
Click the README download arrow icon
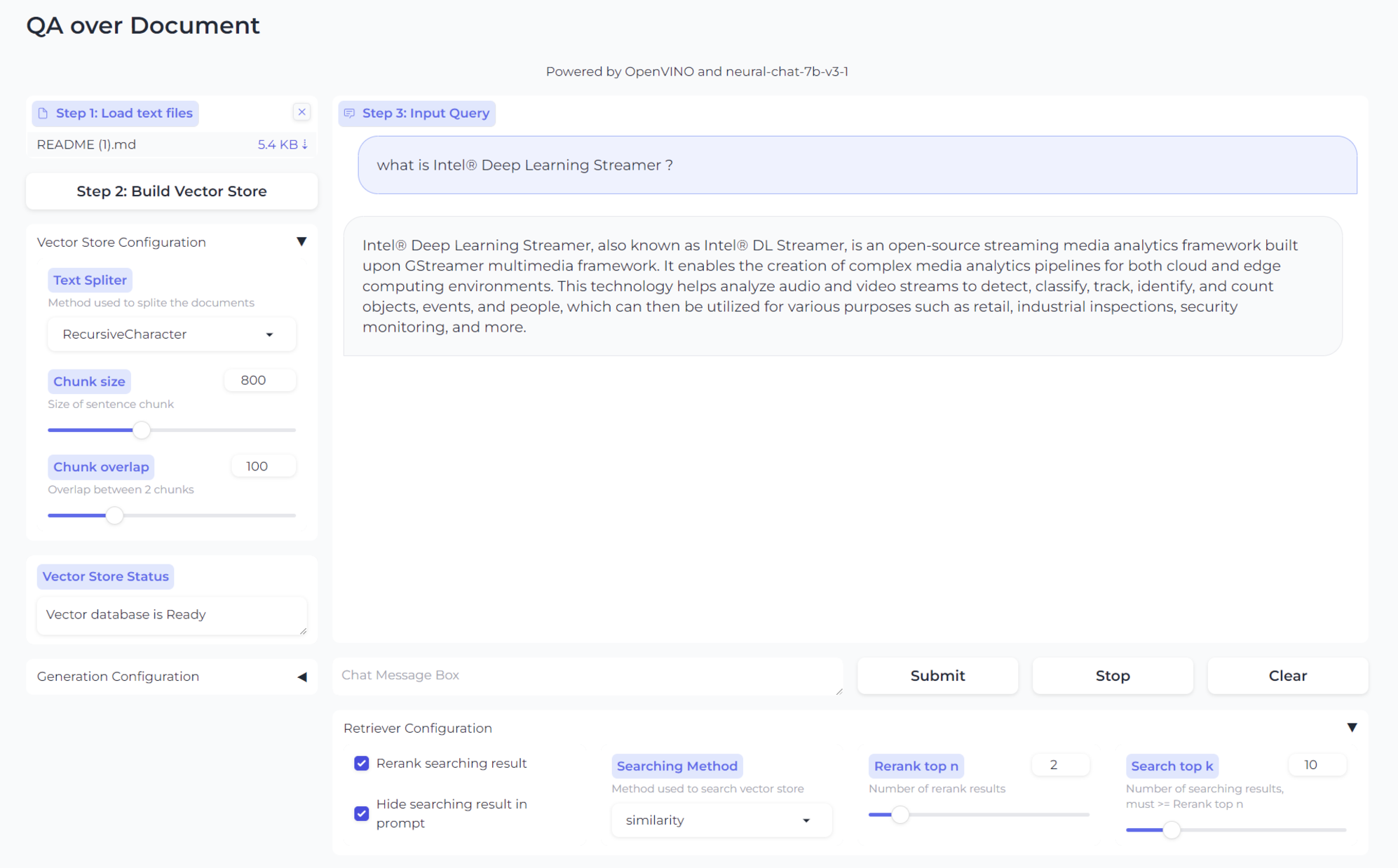[x=305, y=144]
